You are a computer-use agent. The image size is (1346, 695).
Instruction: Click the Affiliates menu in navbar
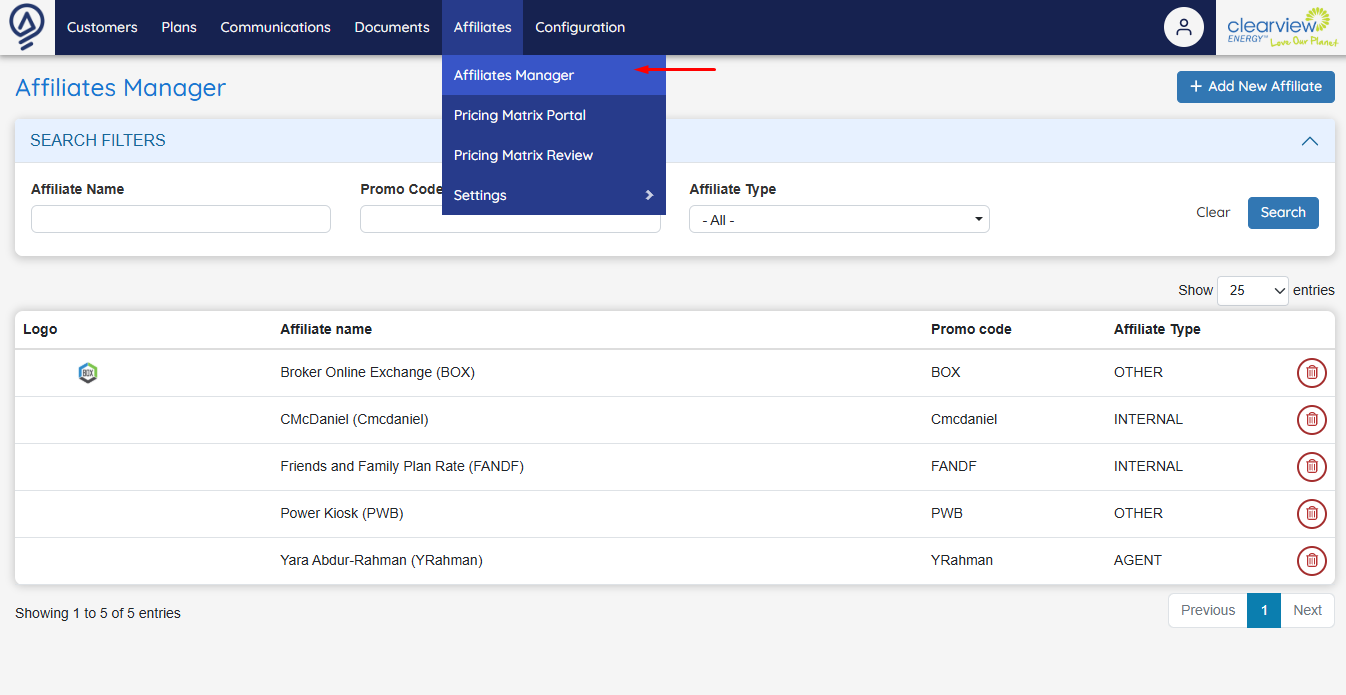pos(482,27)
